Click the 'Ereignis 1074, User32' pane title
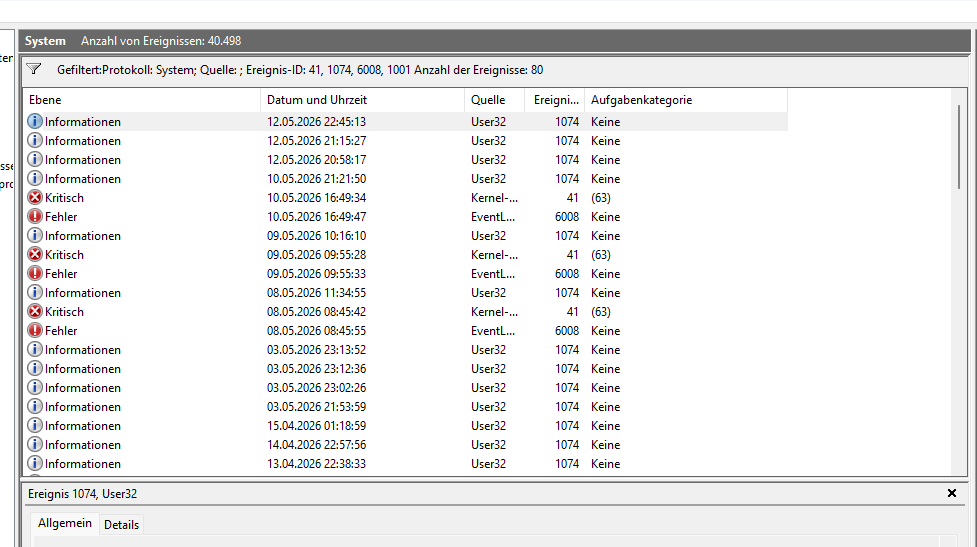Viewport: 977px width, 547px height. point(82,493)
